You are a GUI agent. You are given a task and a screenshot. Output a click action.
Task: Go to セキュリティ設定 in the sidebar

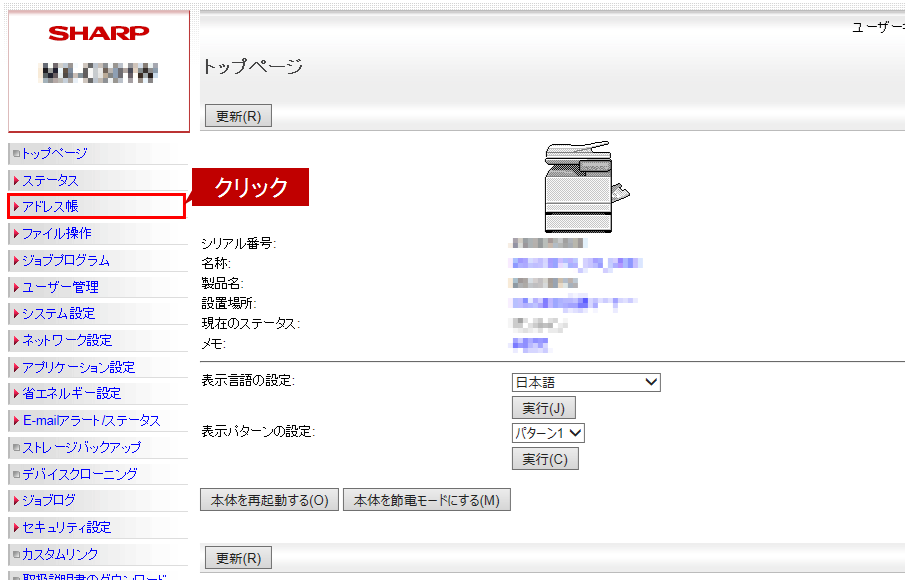(x=66, y=527)
